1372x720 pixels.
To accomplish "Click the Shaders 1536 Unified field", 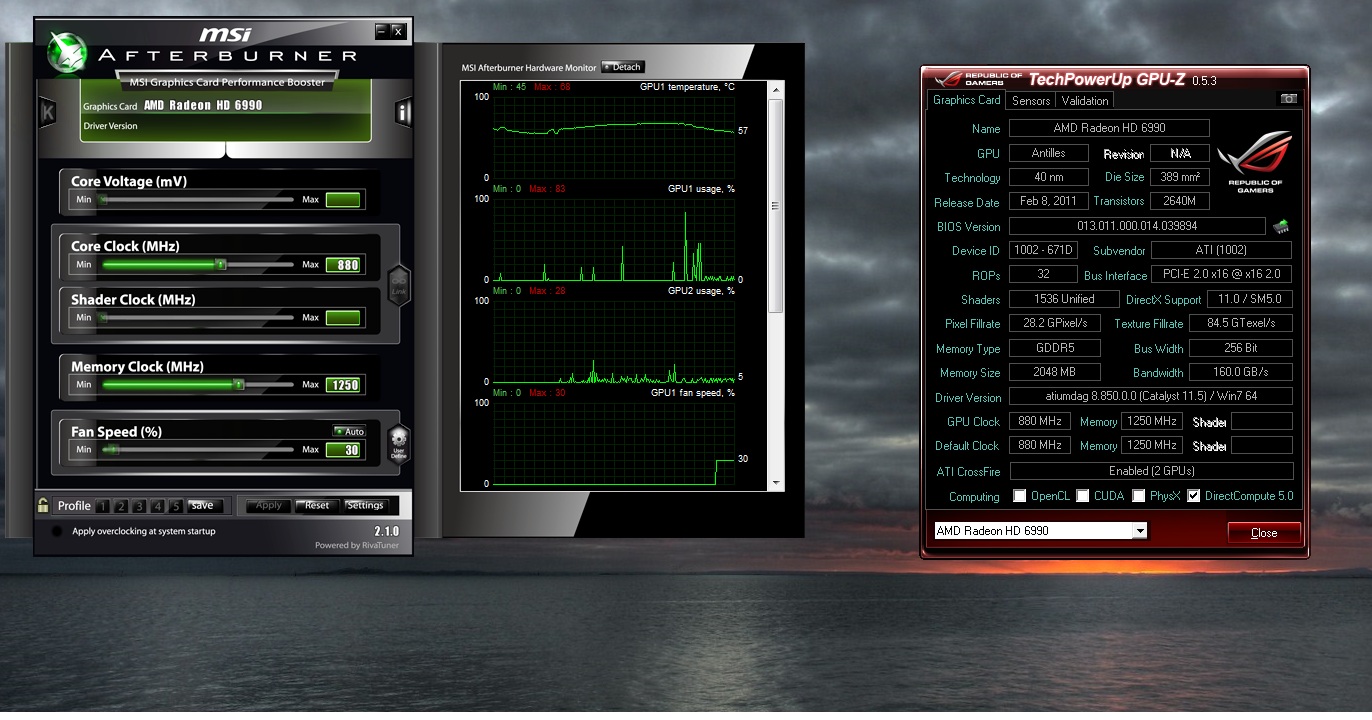I will click(x=1064, y=299).
